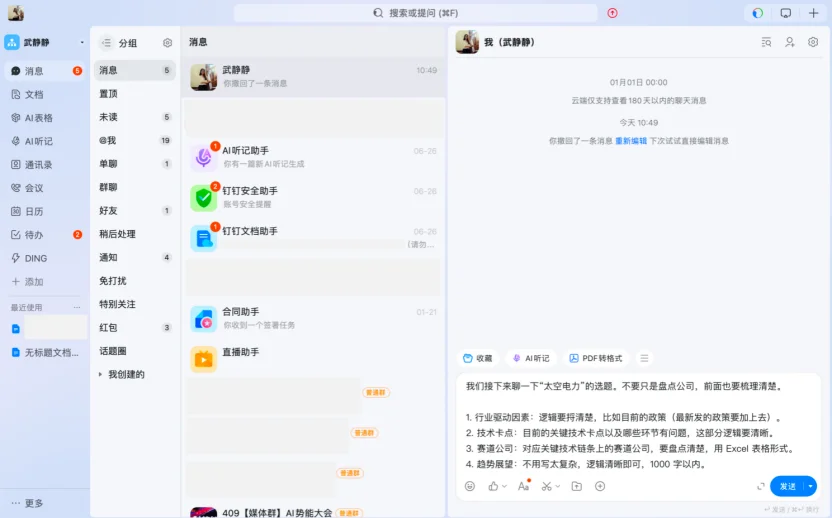Select the 未读 group

click(x=135, y=117)
